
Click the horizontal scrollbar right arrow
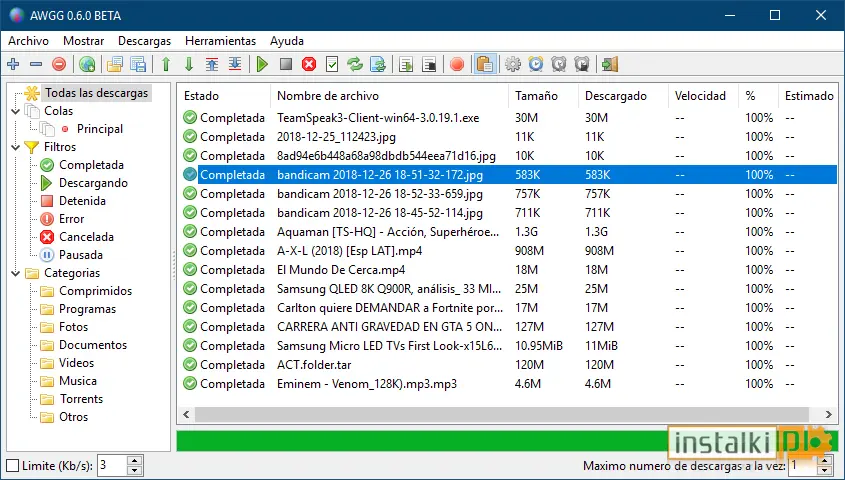click(828, 414)
